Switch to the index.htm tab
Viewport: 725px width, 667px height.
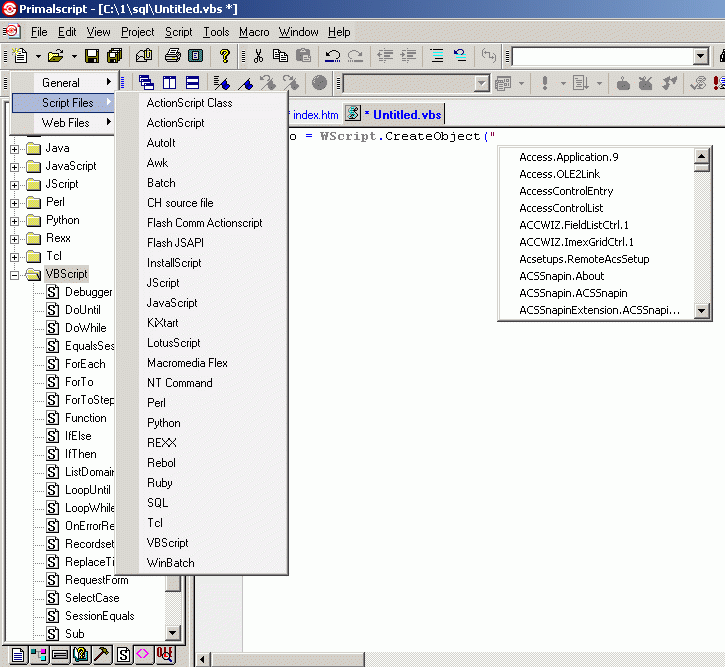tap(315, 115)
